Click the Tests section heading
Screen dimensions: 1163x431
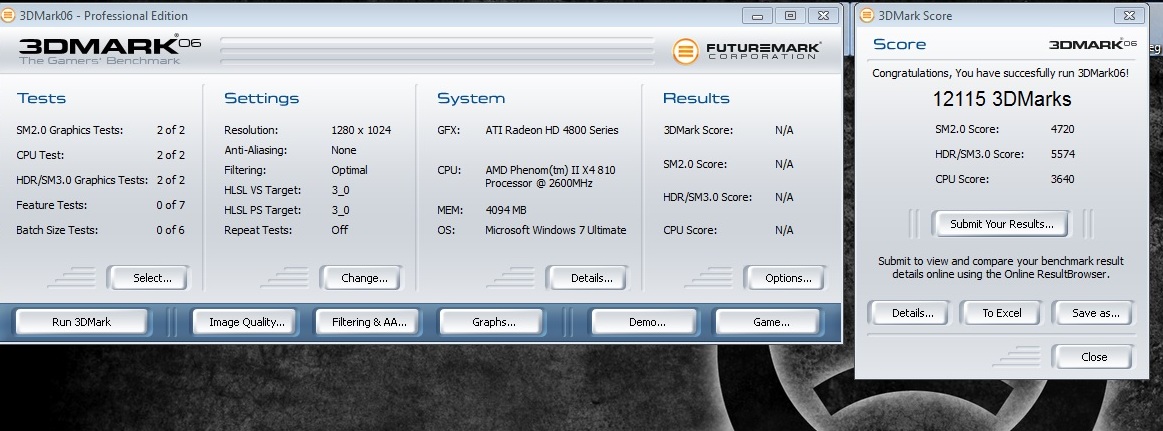tap(41, 98)
